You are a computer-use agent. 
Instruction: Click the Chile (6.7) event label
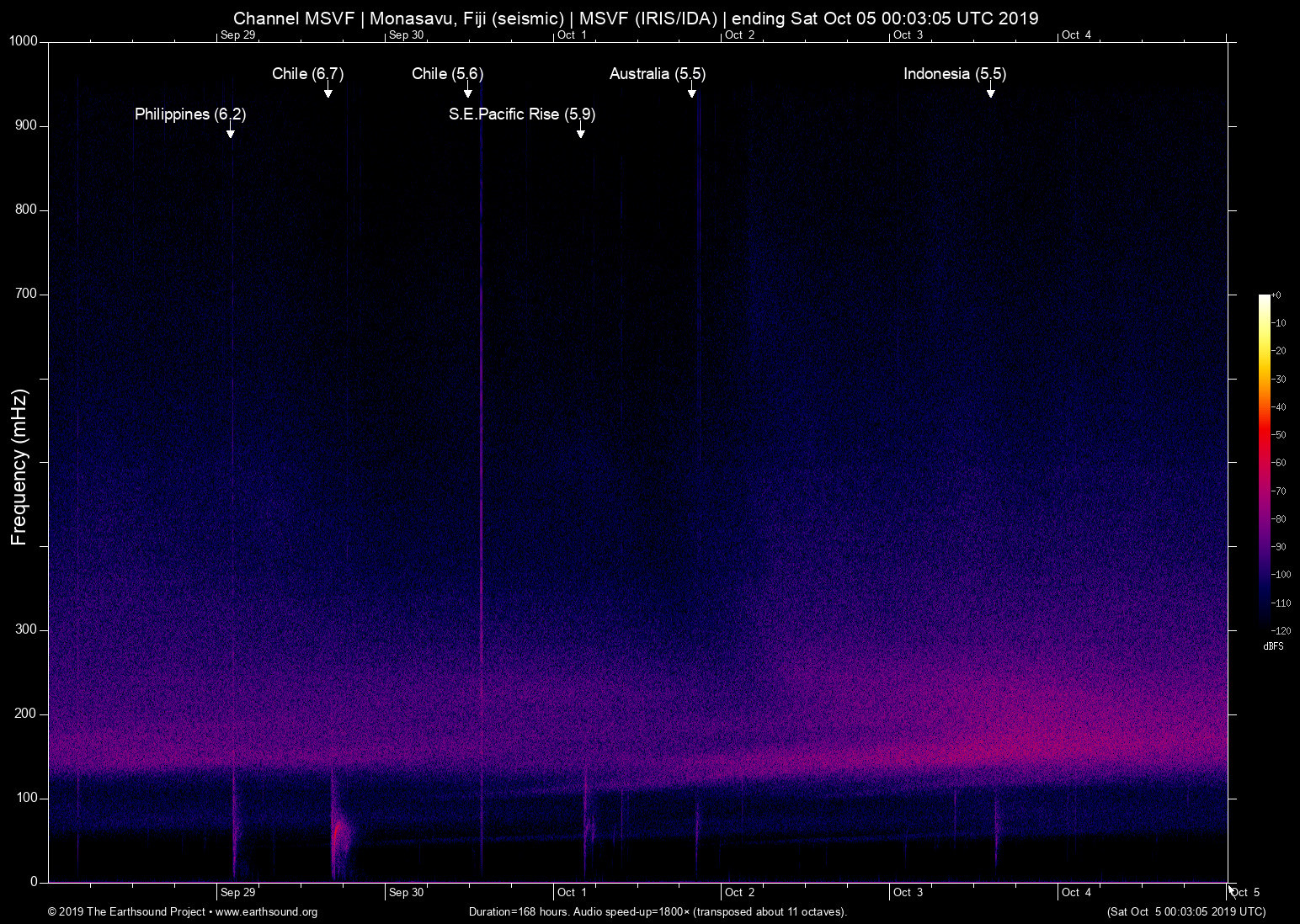(308, 74)
